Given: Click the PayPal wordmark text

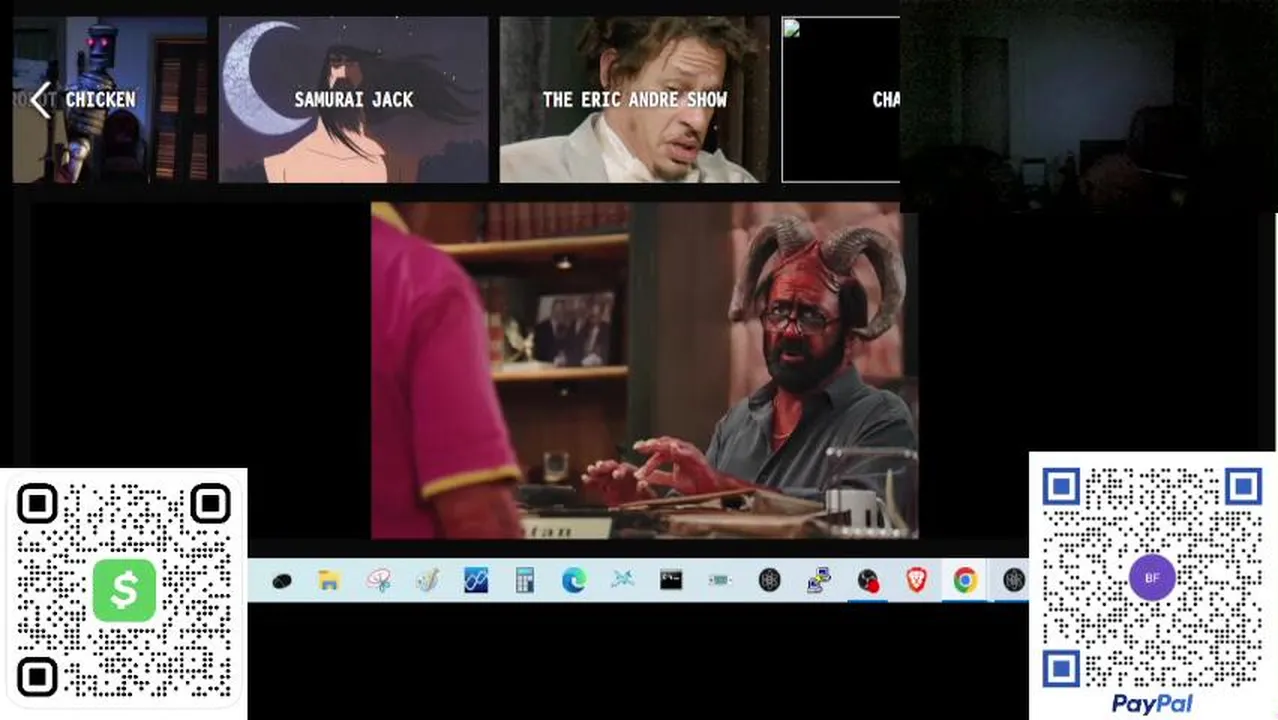Looking at the screenshot, I should tap(1152, 704).
